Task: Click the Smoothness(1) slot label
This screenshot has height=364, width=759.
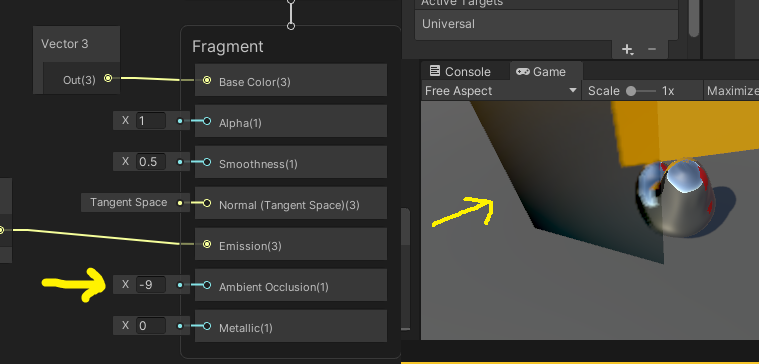Action: (258, 164)
